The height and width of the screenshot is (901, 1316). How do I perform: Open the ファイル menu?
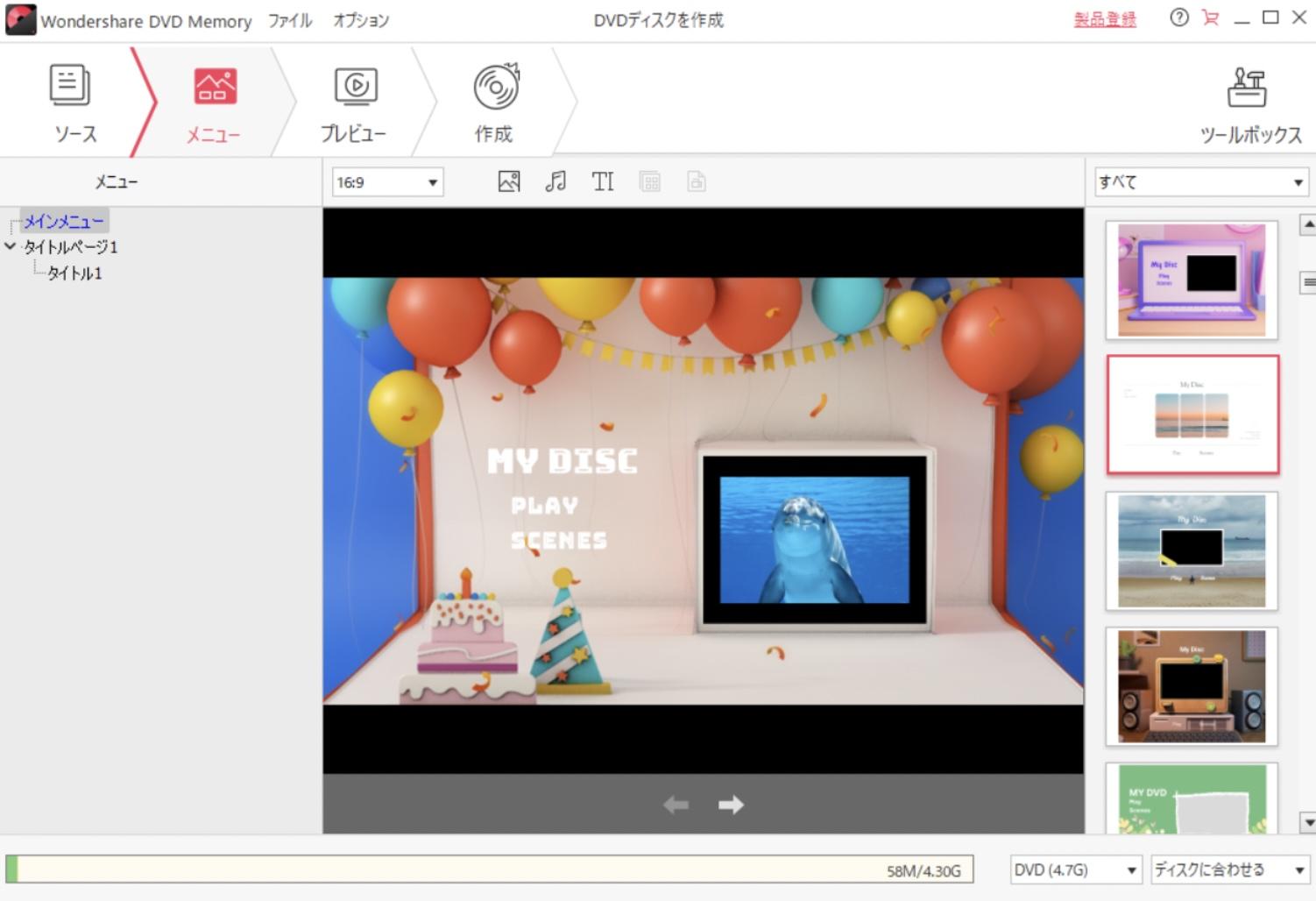coord(290,20)
